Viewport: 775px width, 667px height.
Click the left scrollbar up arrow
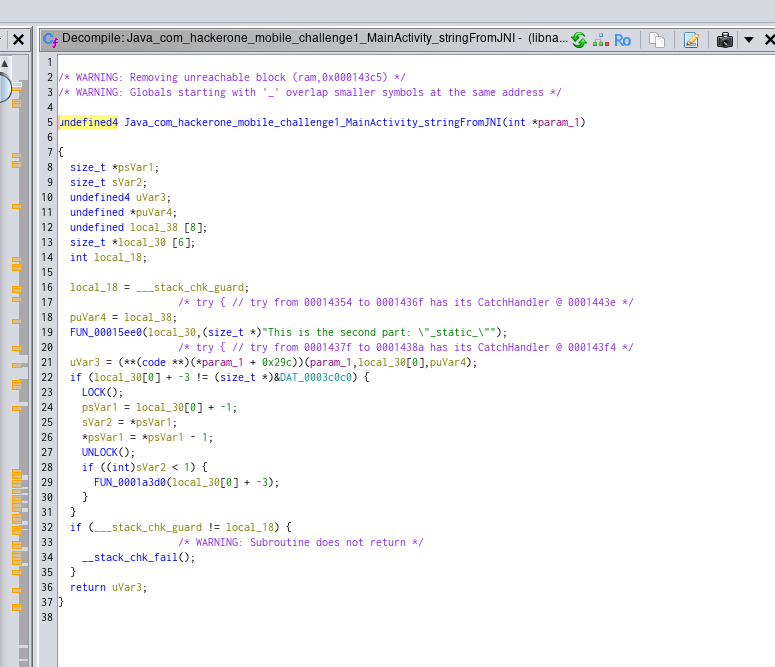pyautogui.click(x=5, y=63)
